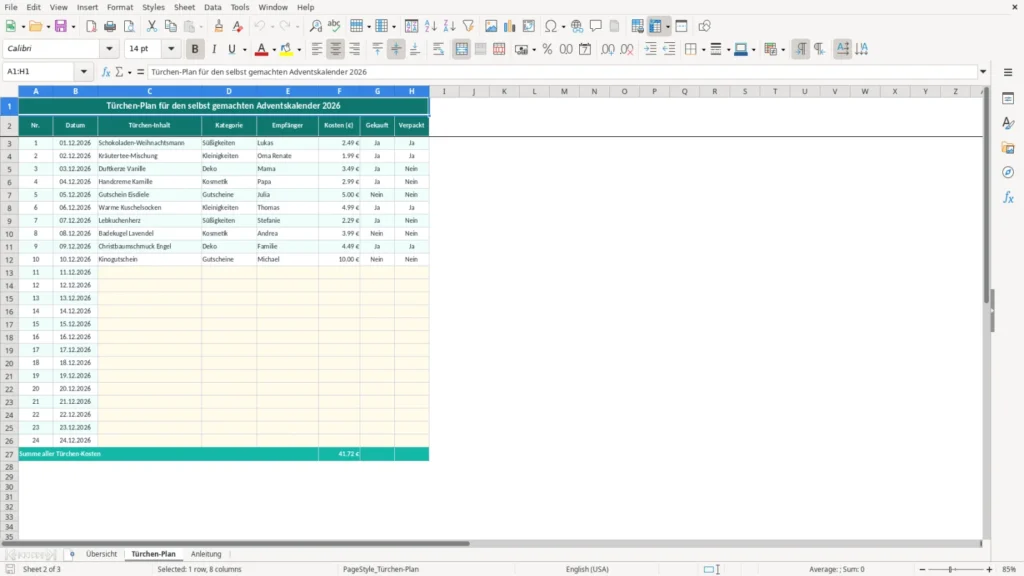1024x576 pixels.
Task: Toggle wrap text
Action: pos(438,49)
